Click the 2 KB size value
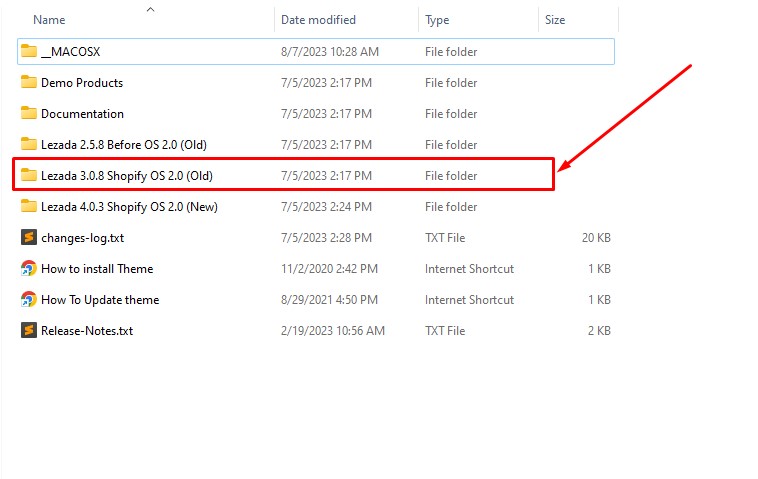 599,331
